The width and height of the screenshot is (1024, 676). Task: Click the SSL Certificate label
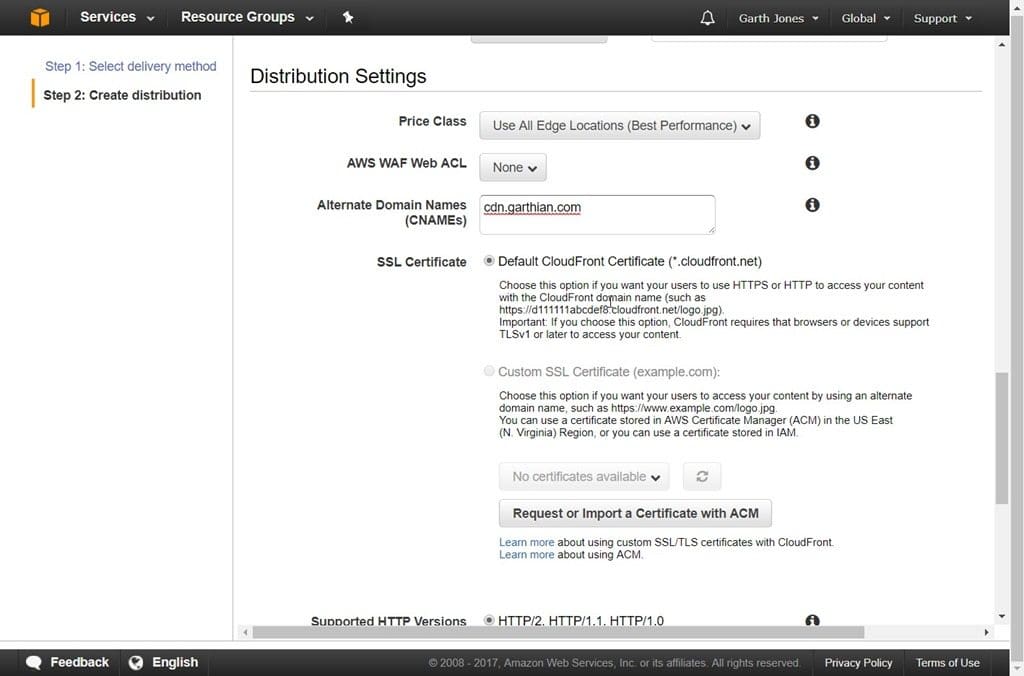click(421, 262)
